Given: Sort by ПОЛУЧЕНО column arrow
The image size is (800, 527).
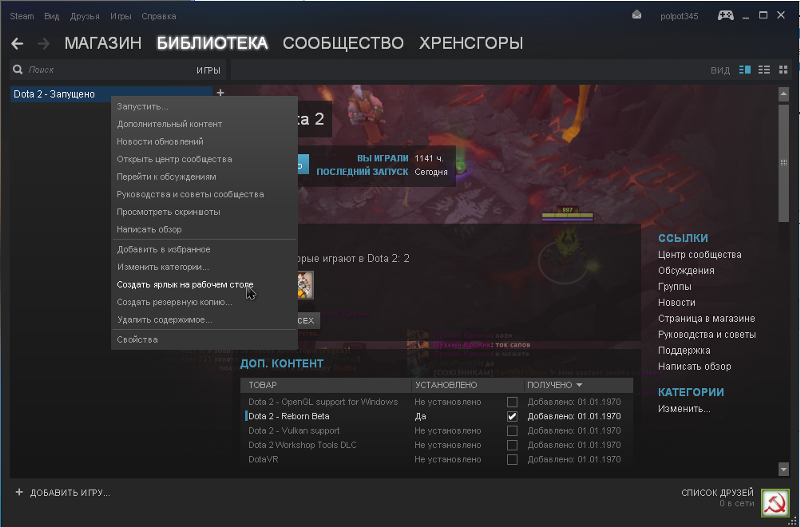Looking at the screenshot, I should (x=579, y=385).
